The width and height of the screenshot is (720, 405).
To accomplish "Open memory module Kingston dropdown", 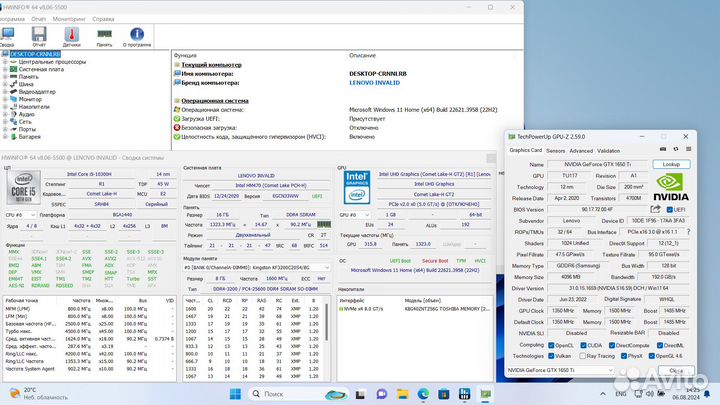I will pos(257,267).
